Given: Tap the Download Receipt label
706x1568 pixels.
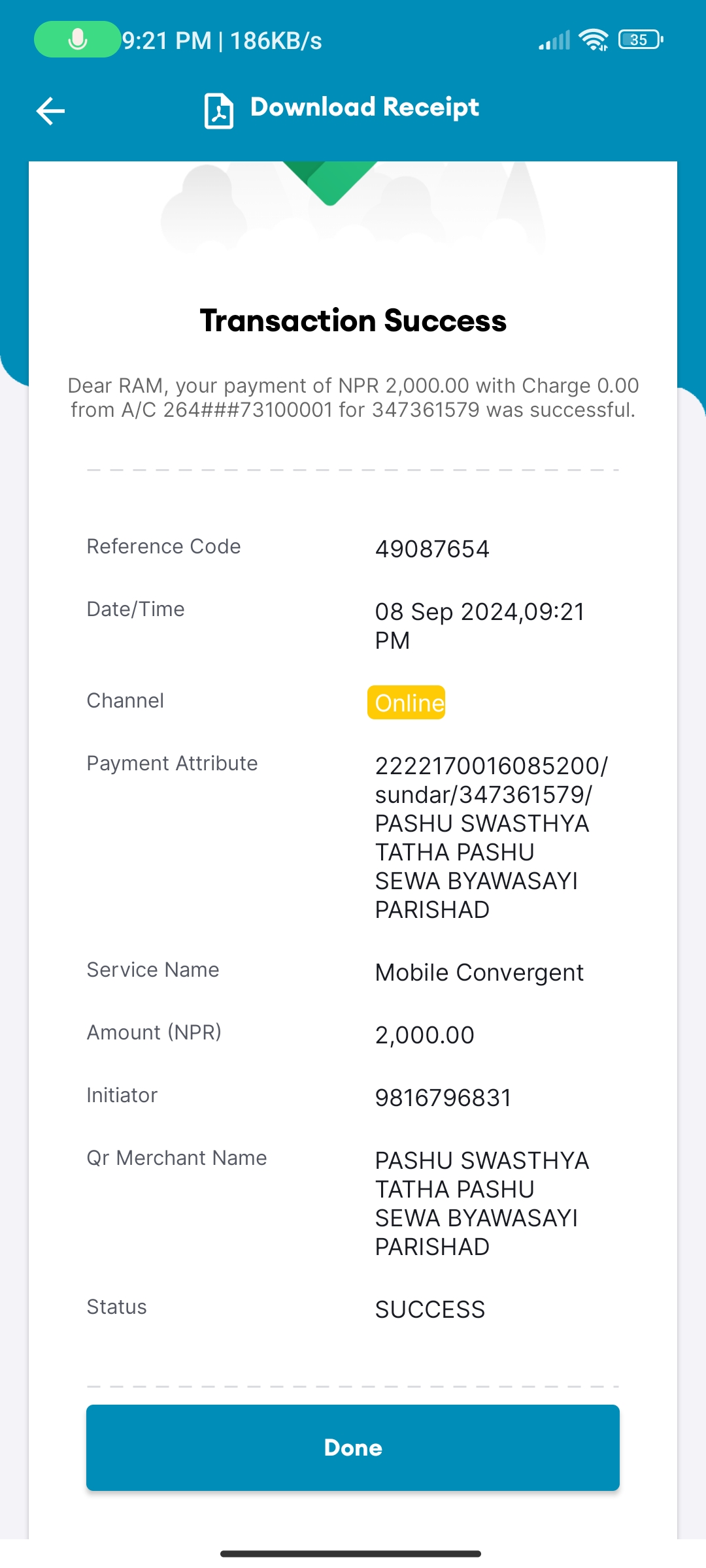Looking at the screenshot, I should click(x=365, y=107).
